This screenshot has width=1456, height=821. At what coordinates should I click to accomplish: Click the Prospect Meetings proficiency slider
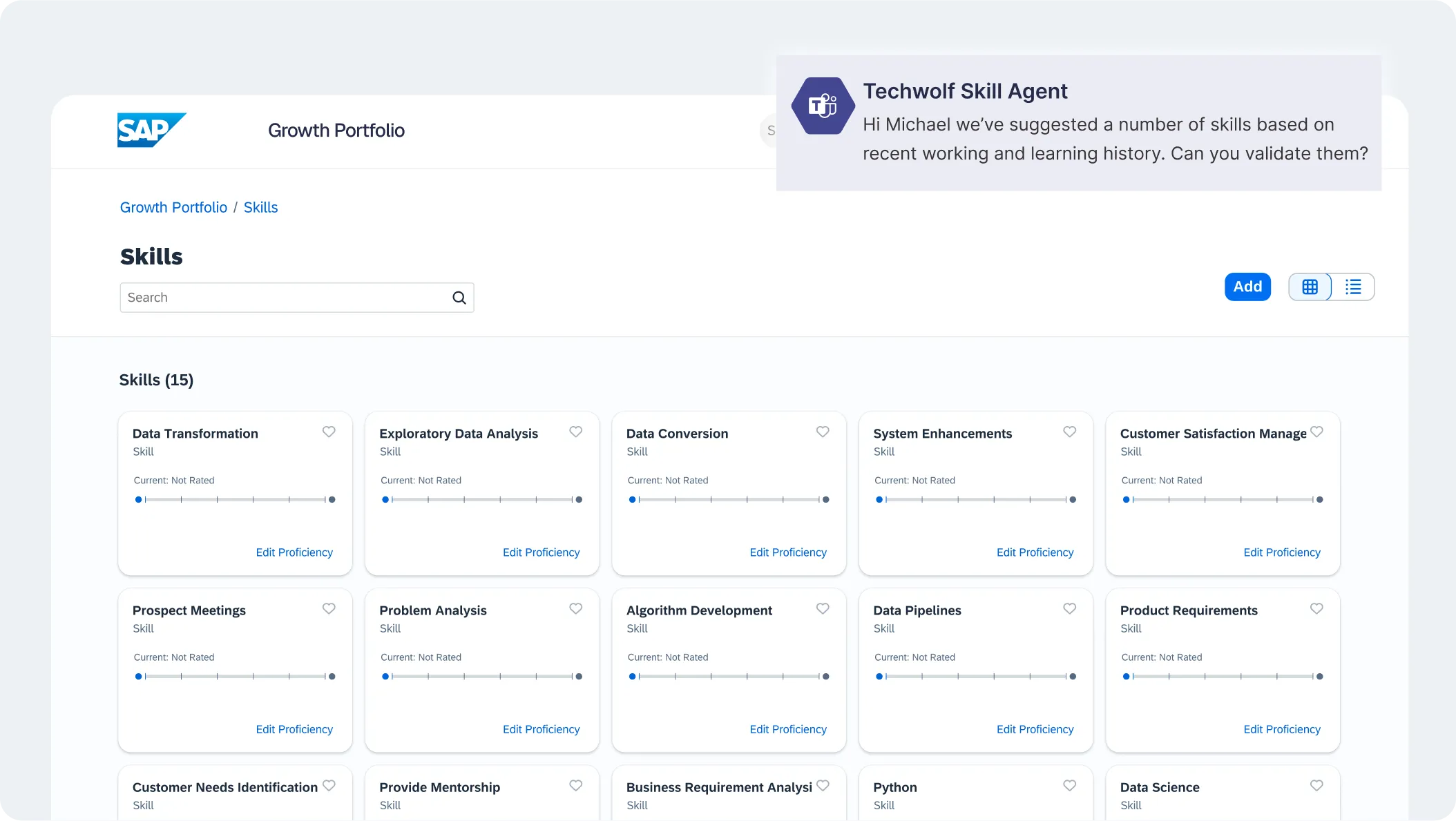pos(235,676)
